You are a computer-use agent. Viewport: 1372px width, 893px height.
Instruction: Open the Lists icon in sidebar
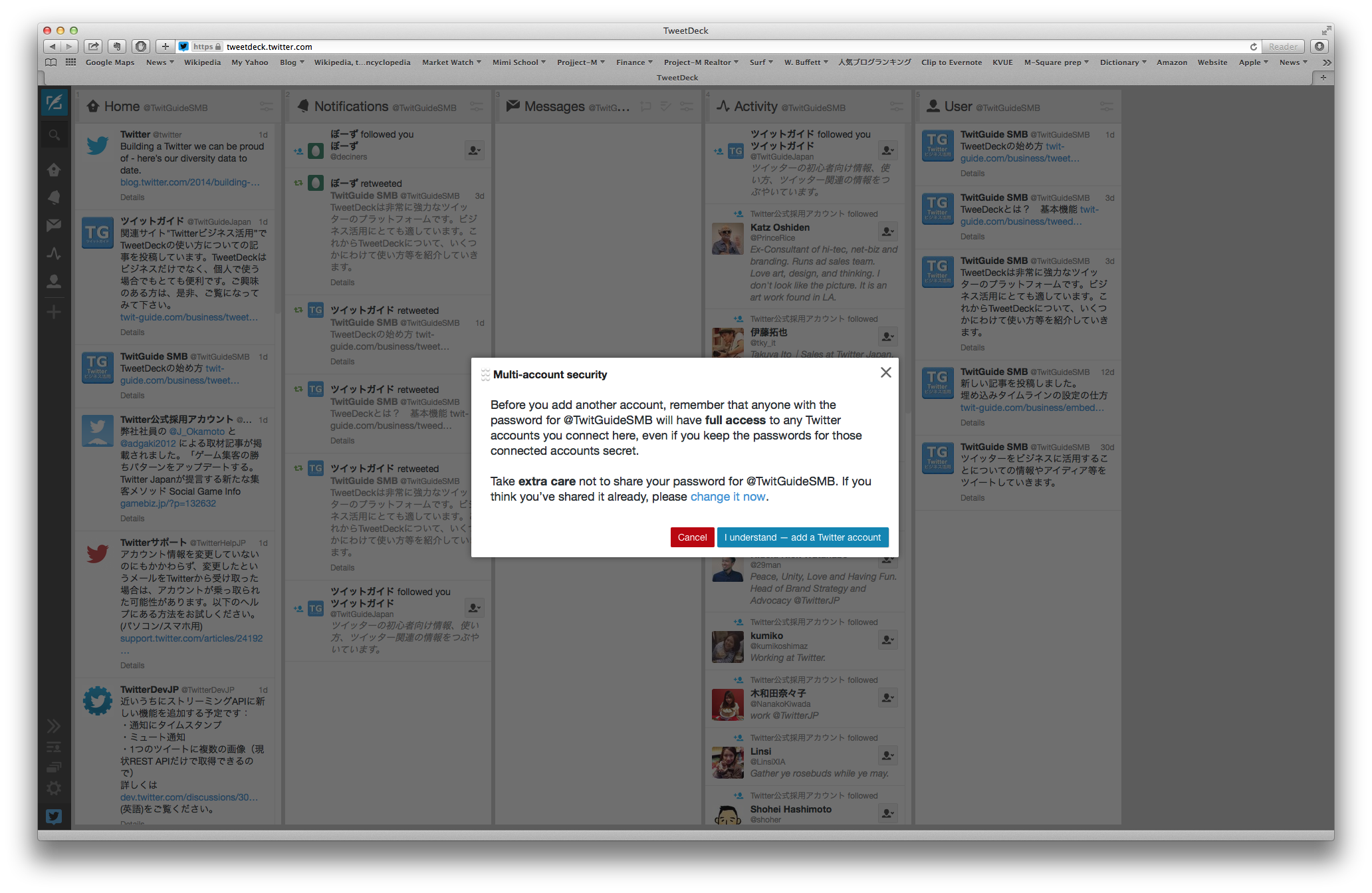pyautogui.click(x=54, y=747)
